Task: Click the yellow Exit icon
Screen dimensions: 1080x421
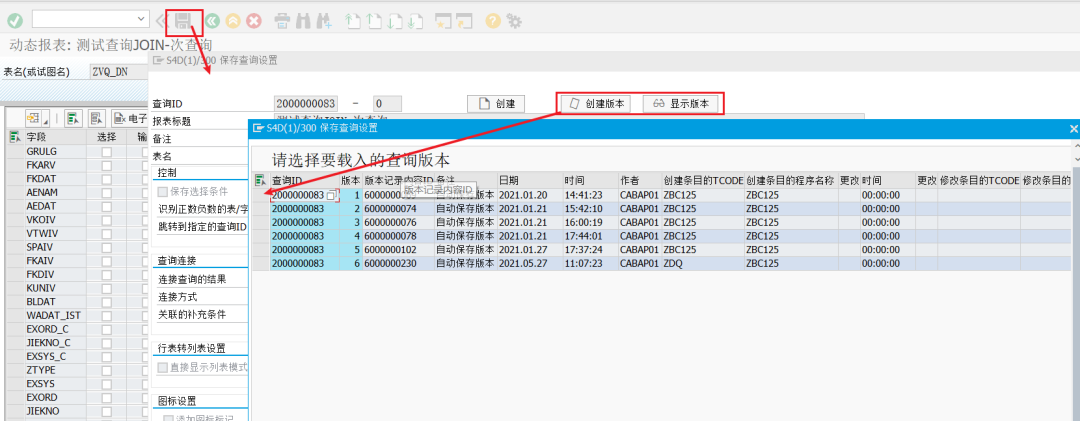Action: point(233,21)
